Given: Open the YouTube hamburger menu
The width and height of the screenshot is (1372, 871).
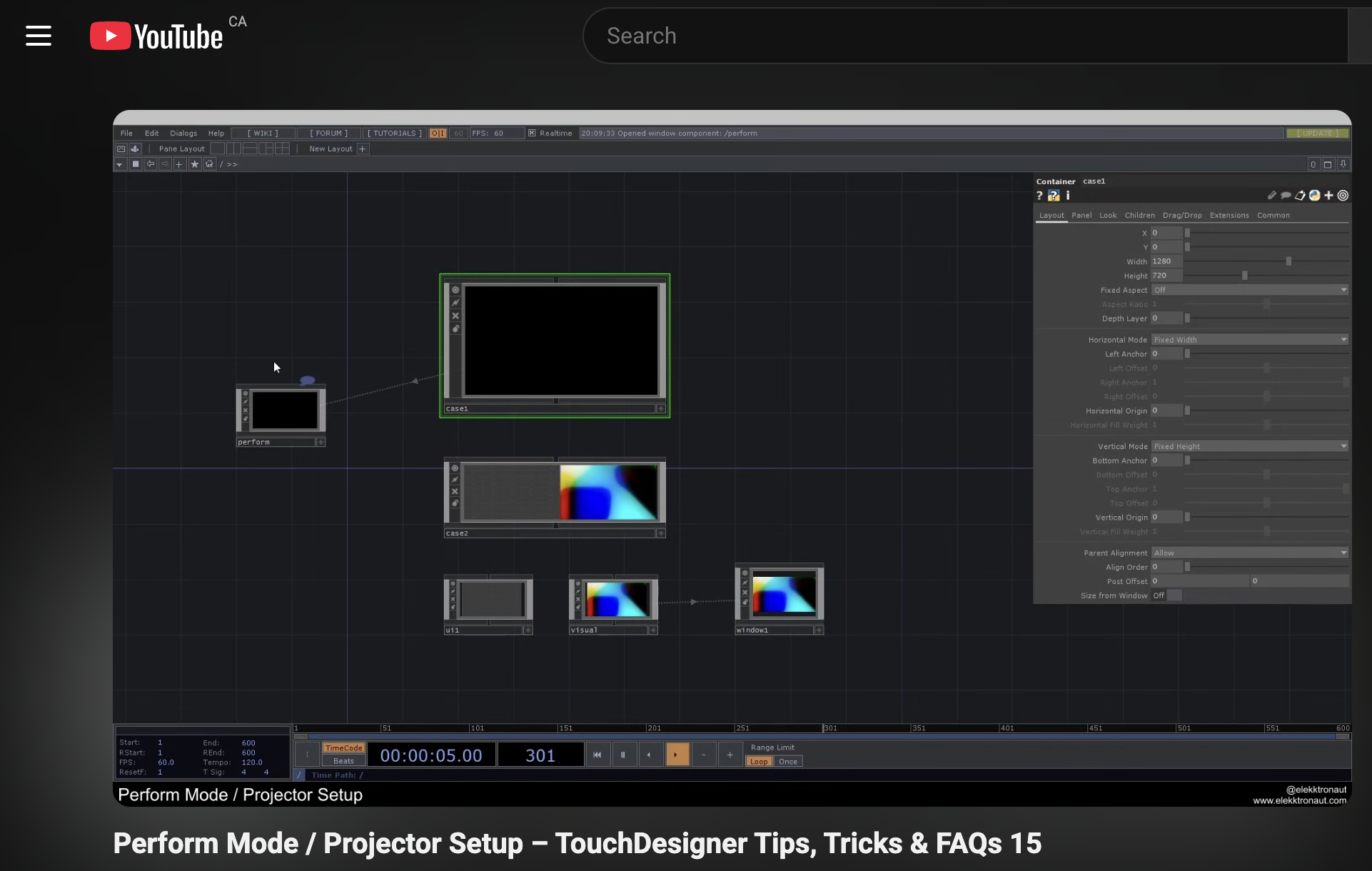Looking at the screenshot, I should pyautogui.click(x=39, y=36).
